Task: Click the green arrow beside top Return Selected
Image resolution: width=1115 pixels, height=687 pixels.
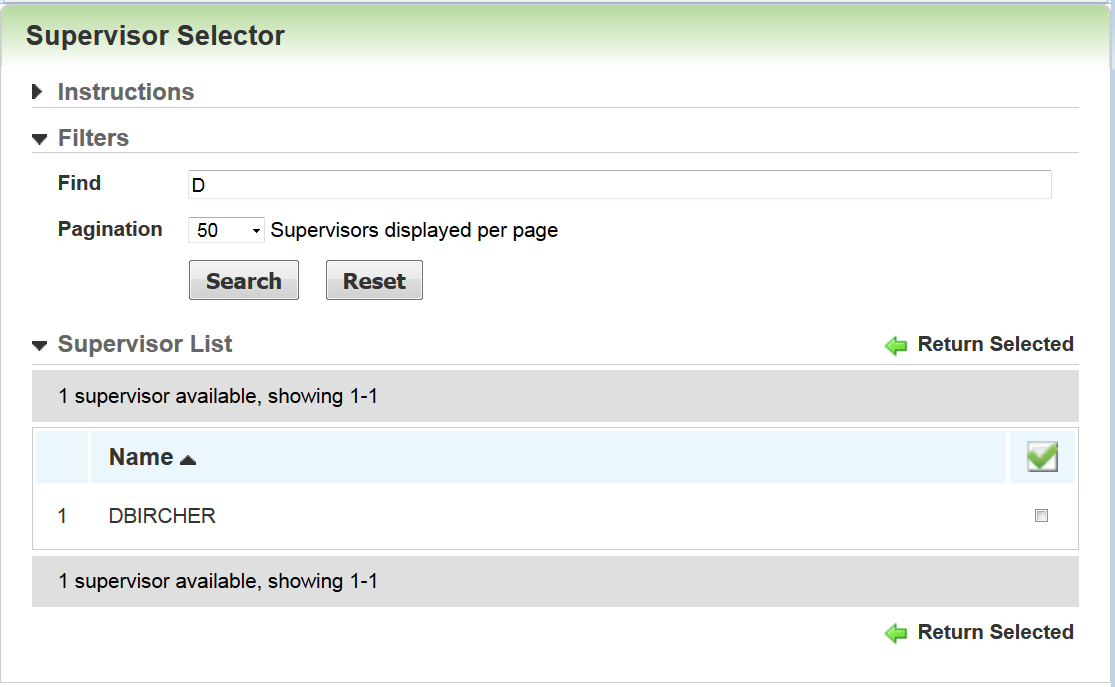Action: [x=896, y=346]
